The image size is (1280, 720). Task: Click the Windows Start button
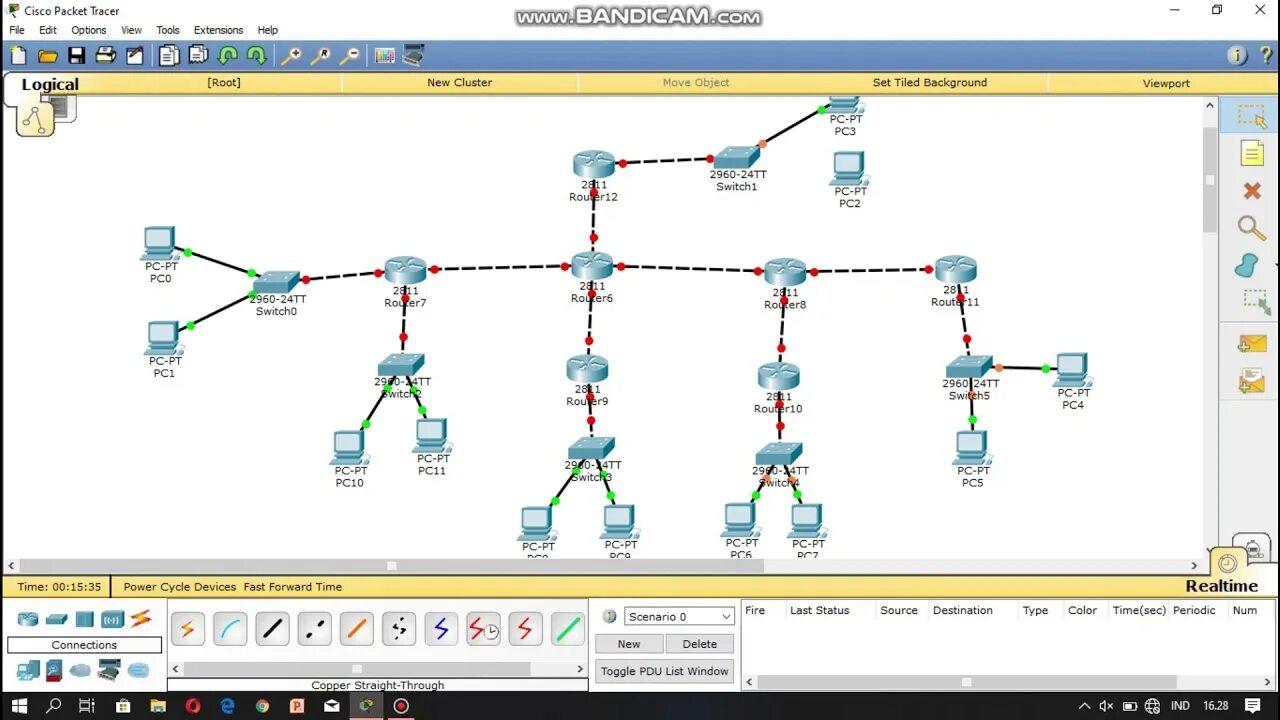click(19, 706)
